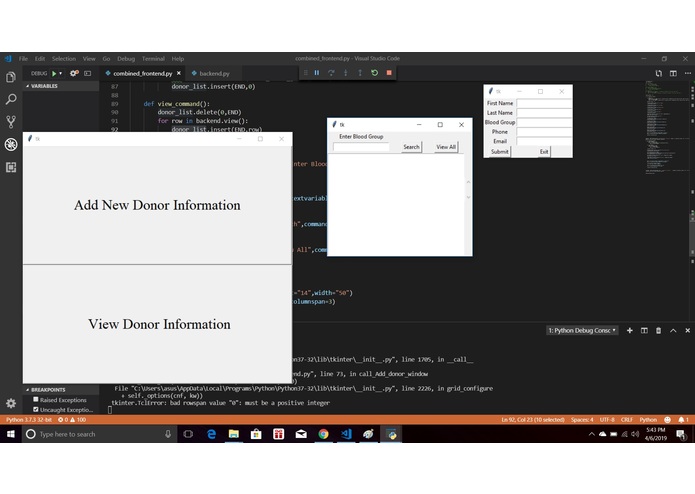Open the Search view in activity bar
This screenshot has width=695, height=494.
pyautogui.click(x=11, y=99)
